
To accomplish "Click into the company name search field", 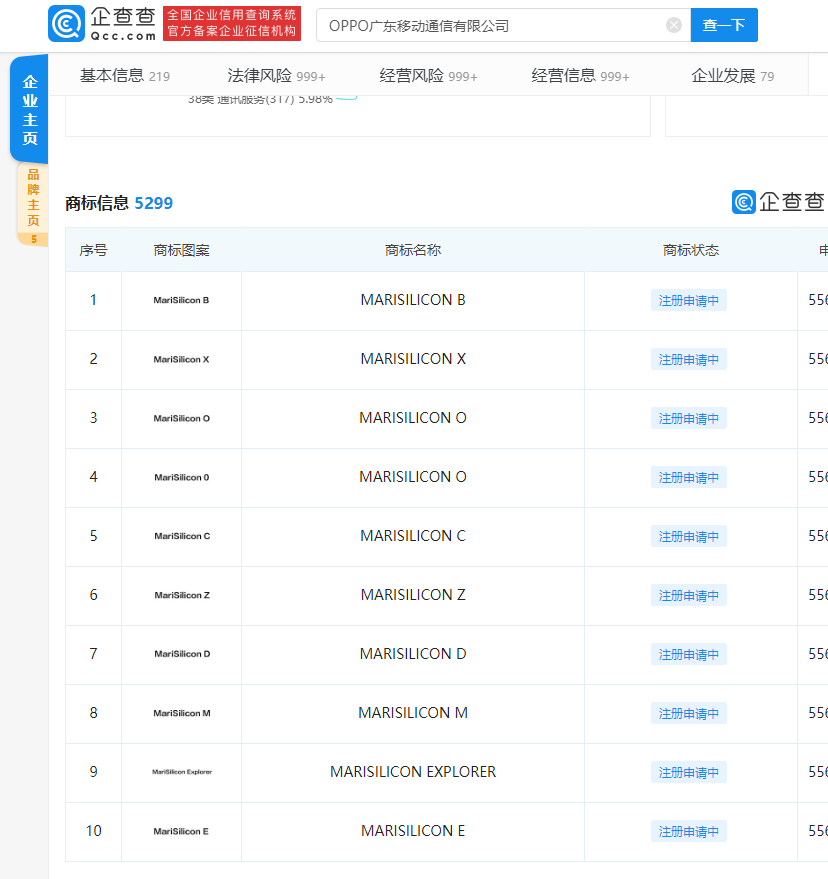I will (x=490, y=25).
